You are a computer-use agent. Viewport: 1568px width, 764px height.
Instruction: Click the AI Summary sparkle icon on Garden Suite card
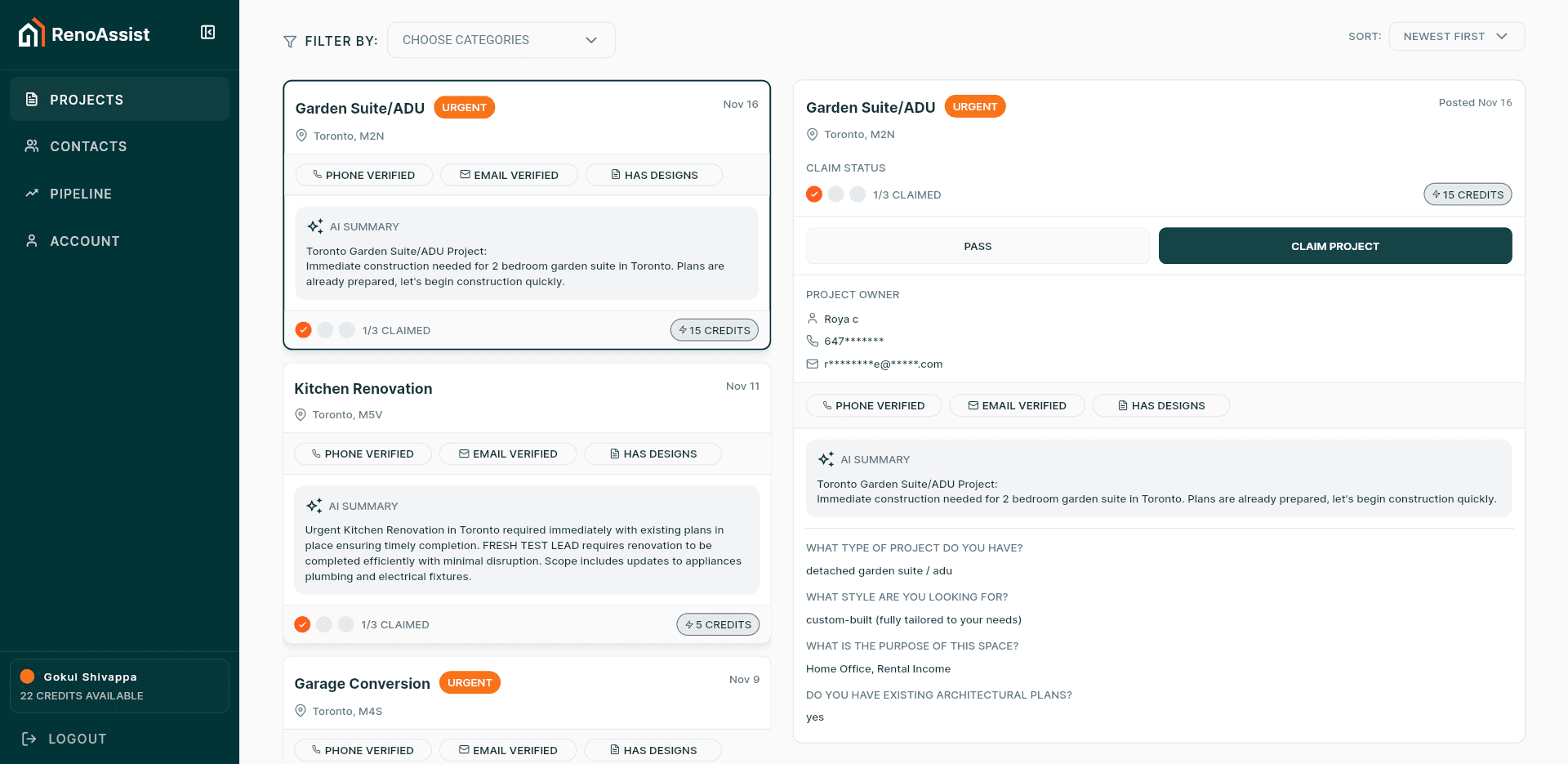tap(314, 226)
